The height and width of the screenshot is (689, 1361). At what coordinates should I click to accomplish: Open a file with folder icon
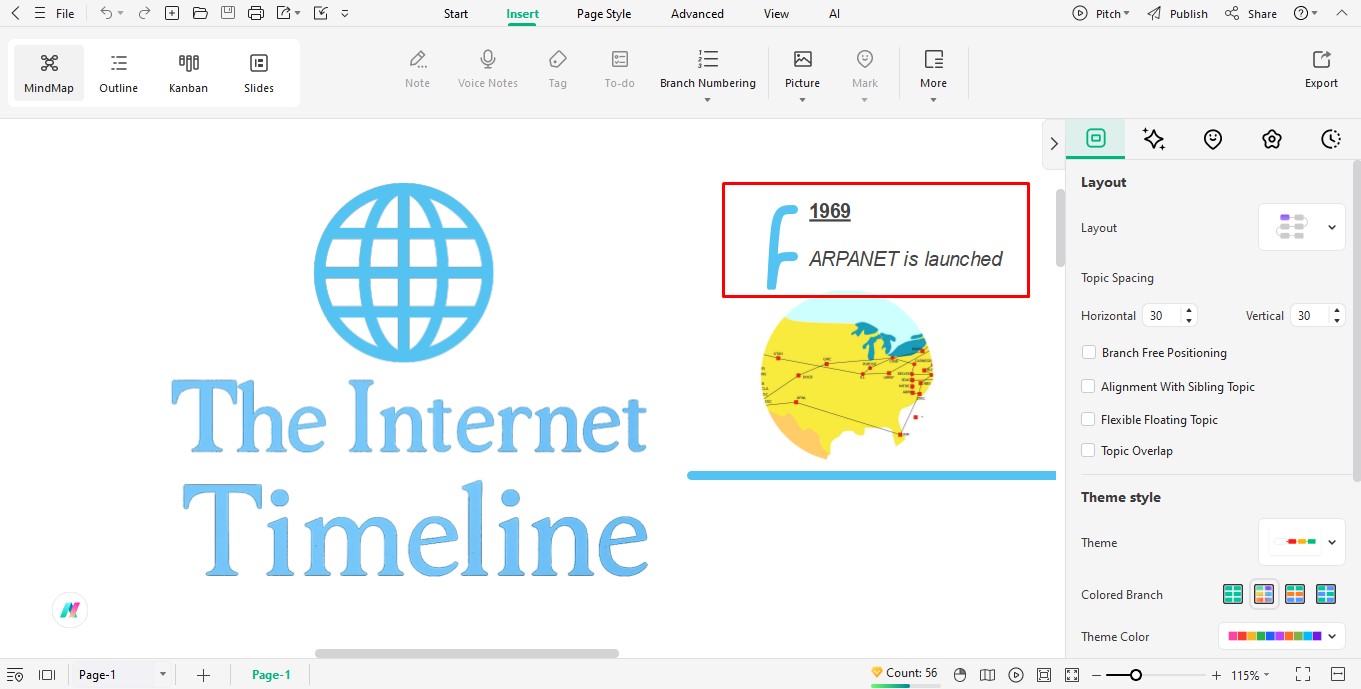click(x=200, y=13)
